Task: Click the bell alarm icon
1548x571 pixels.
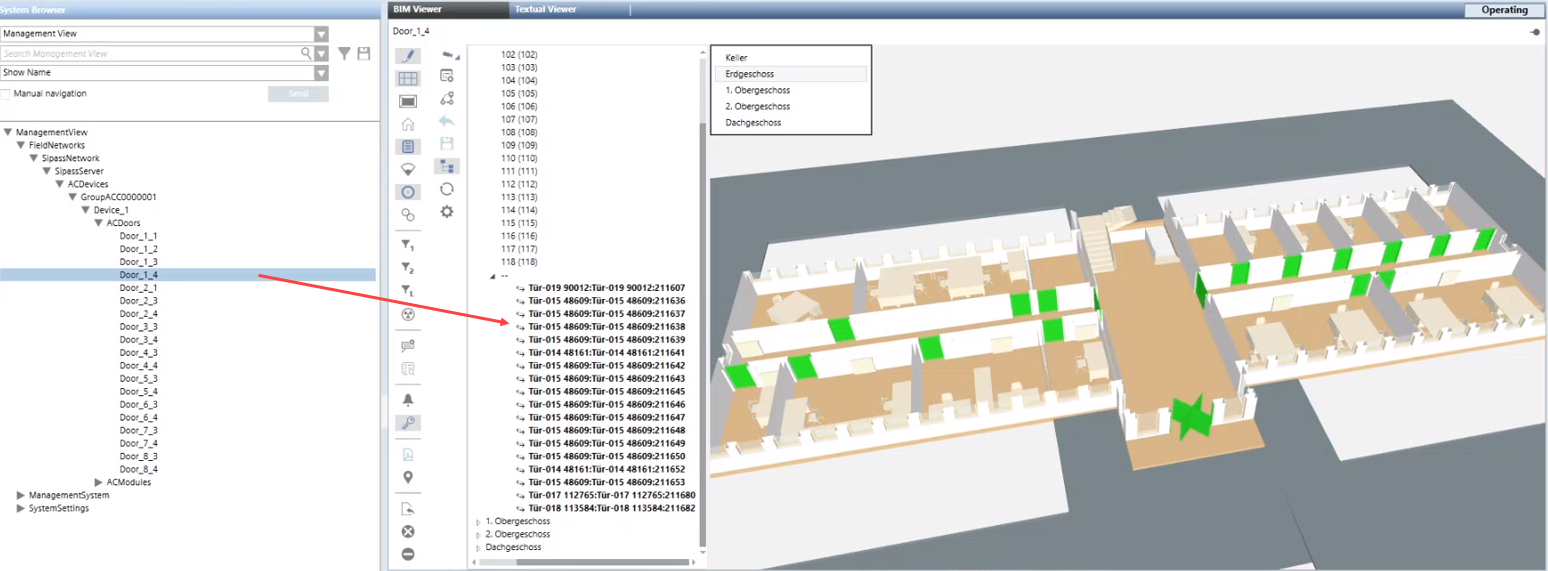Action: (408, 399)
